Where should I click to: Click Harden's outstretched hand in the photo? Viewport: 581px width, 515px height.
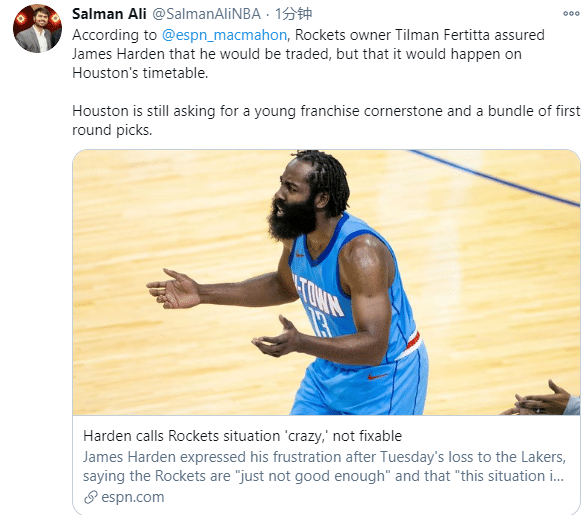173,289
